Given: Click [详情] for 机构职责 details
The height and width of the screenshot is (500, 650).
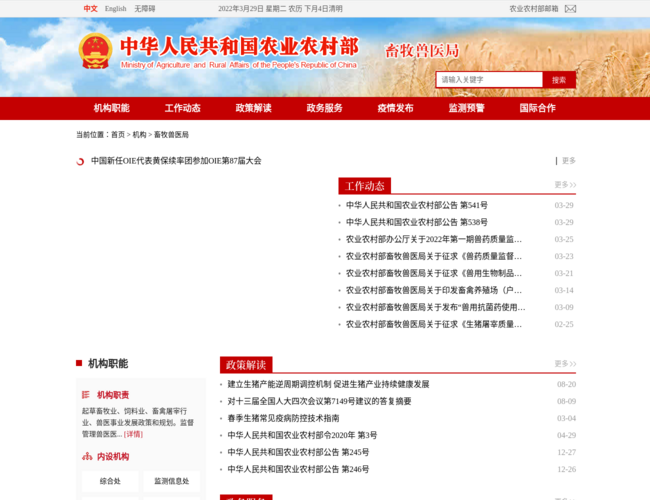Looking at the screenshot, I should 133,434.
